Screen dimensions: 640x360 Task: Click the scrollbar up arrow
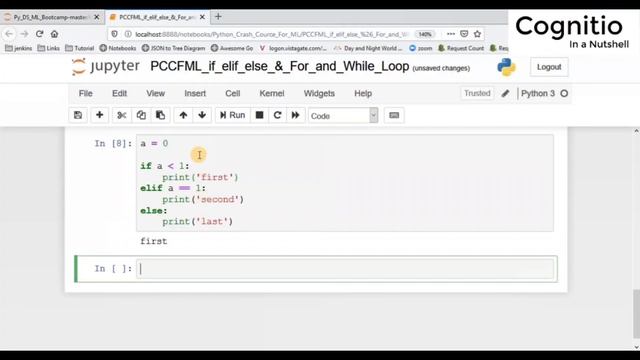point(636,131)
